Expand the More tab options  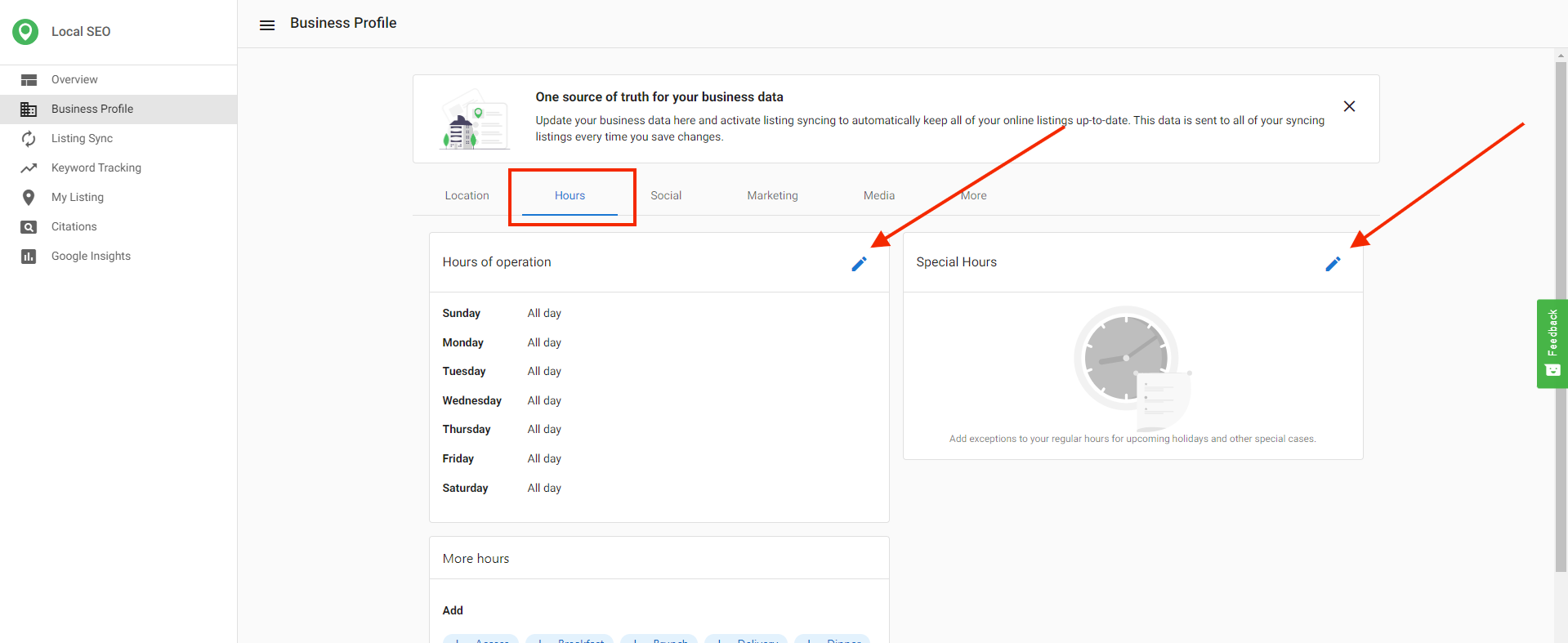973,196
